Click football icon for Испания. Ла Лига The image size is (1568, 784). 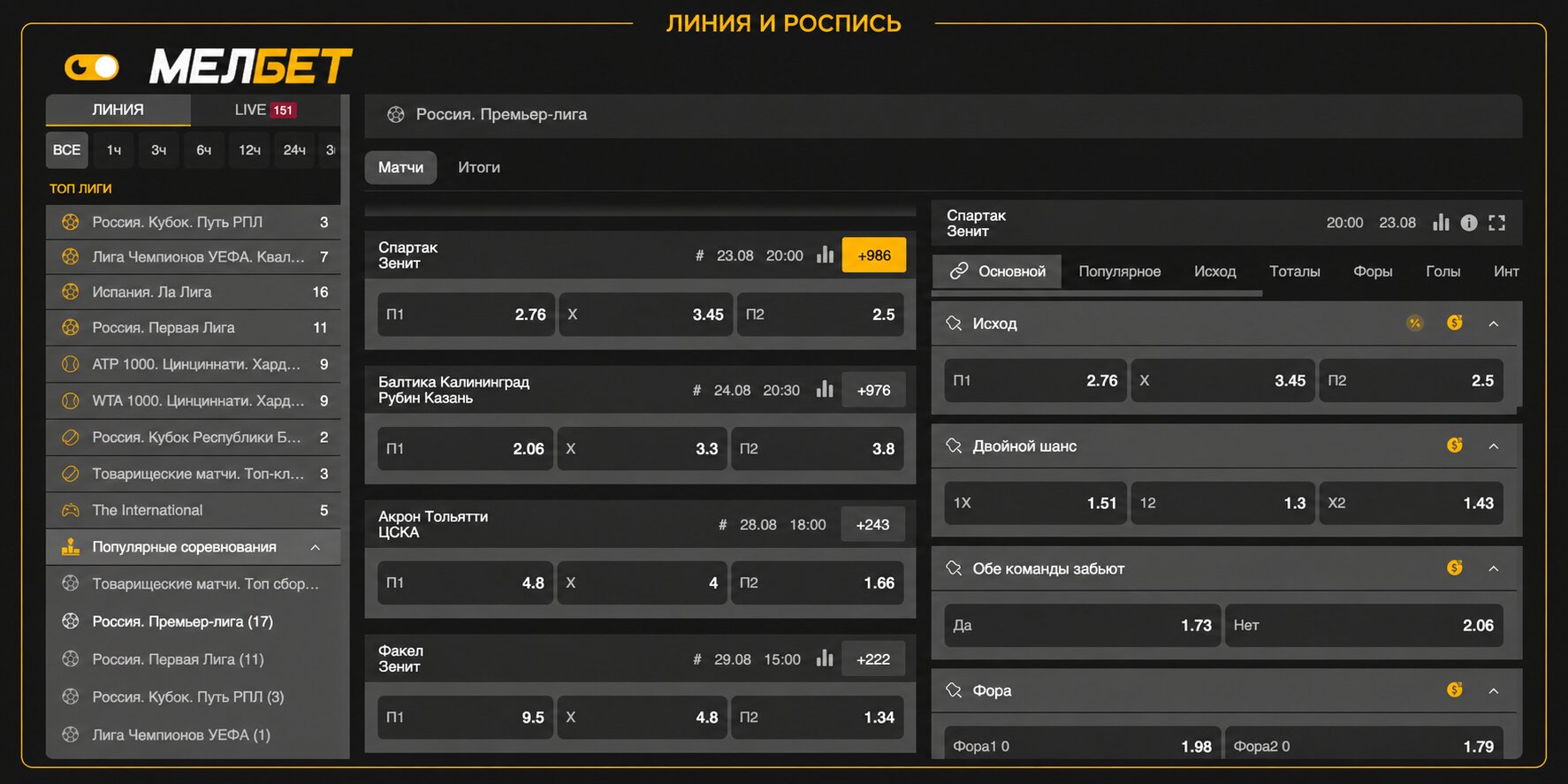click(x=70, y=292)
